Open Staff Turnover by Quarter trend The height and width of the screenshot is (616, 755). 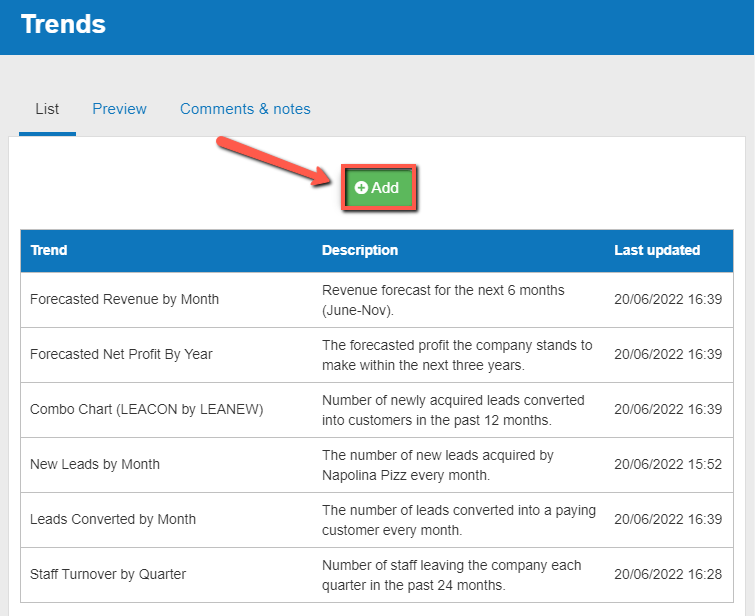(x=108, y=574)
